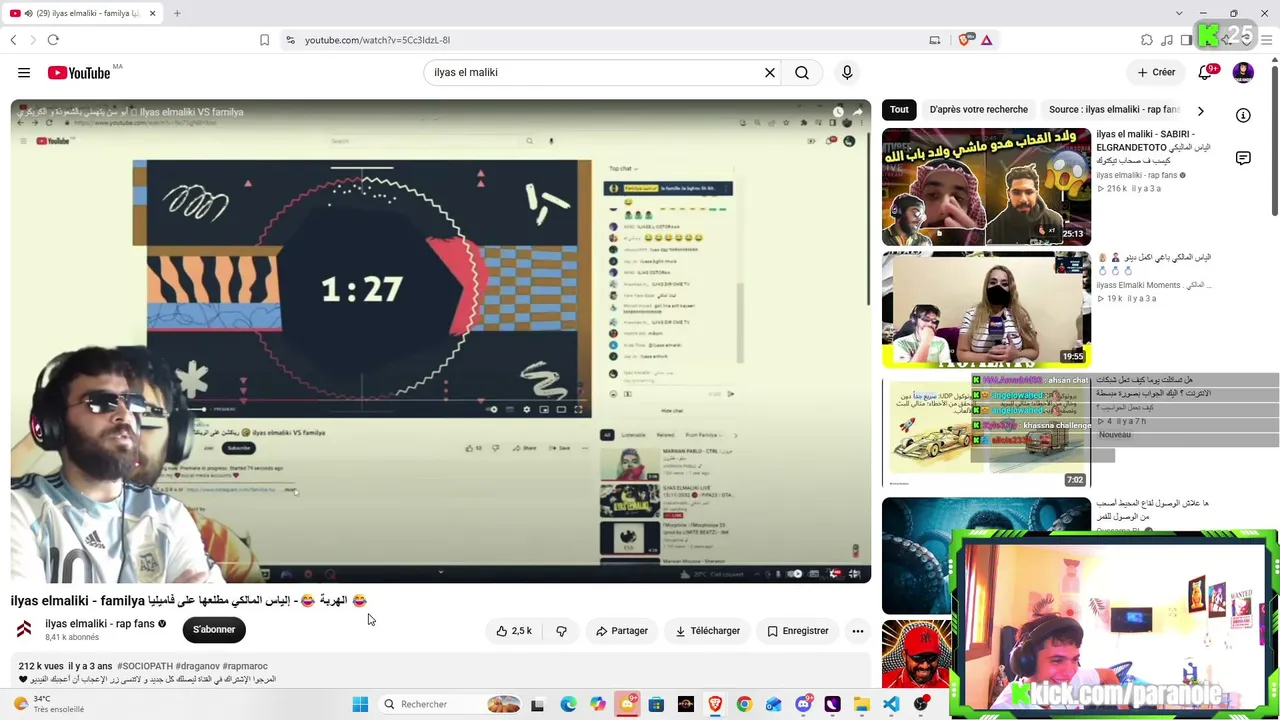
Task: Open the media control music note icon
Action: (1167, 40)
